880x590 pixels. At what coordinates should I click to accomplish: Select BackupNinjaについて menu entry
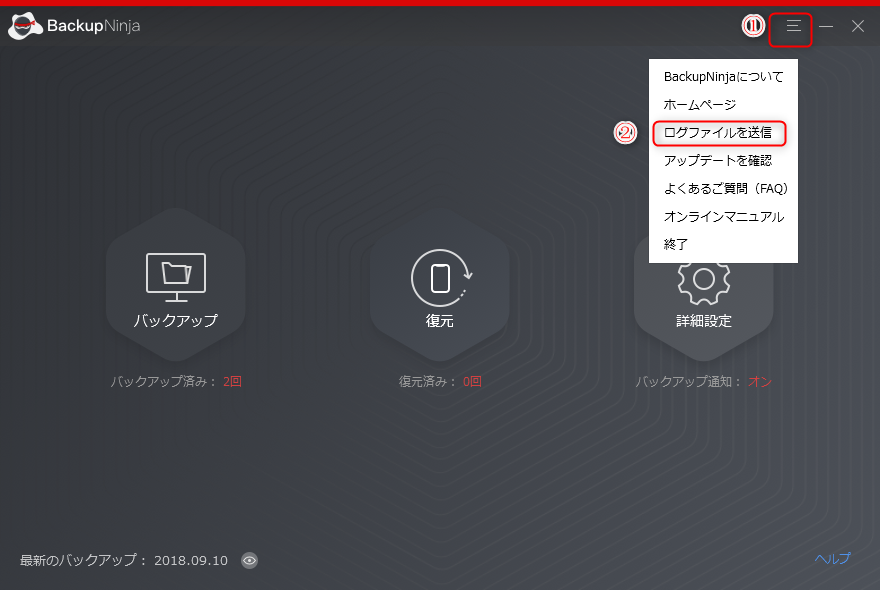(x=723, y=76)
